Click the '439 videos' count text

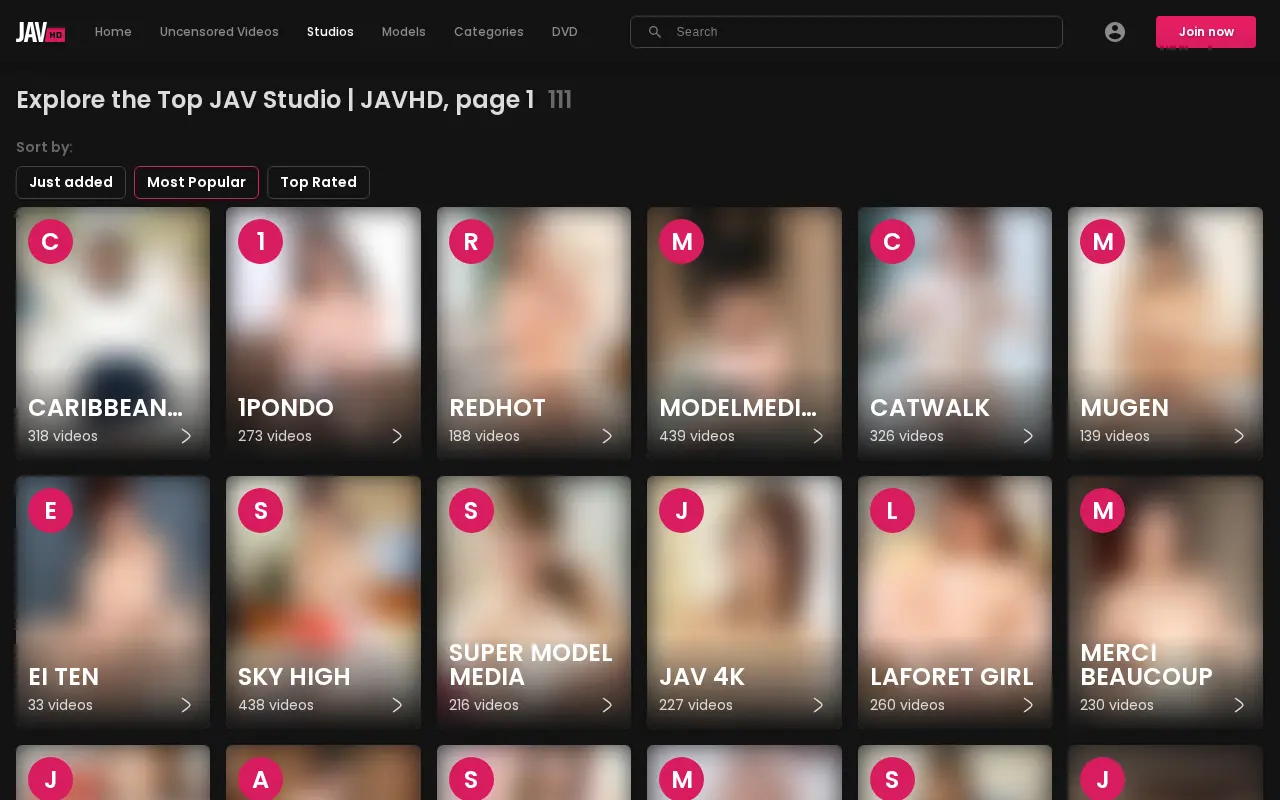[x=697, y=436]
